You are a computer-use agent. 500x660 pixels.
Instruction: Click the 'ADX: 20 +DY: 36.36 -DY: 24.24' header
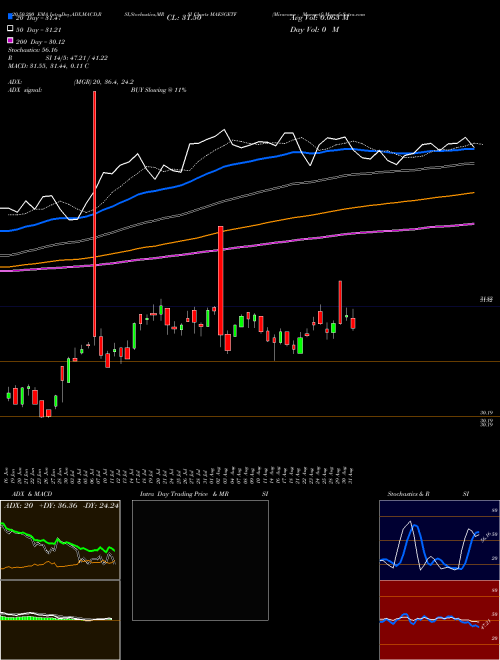click(x=61, y=505)
